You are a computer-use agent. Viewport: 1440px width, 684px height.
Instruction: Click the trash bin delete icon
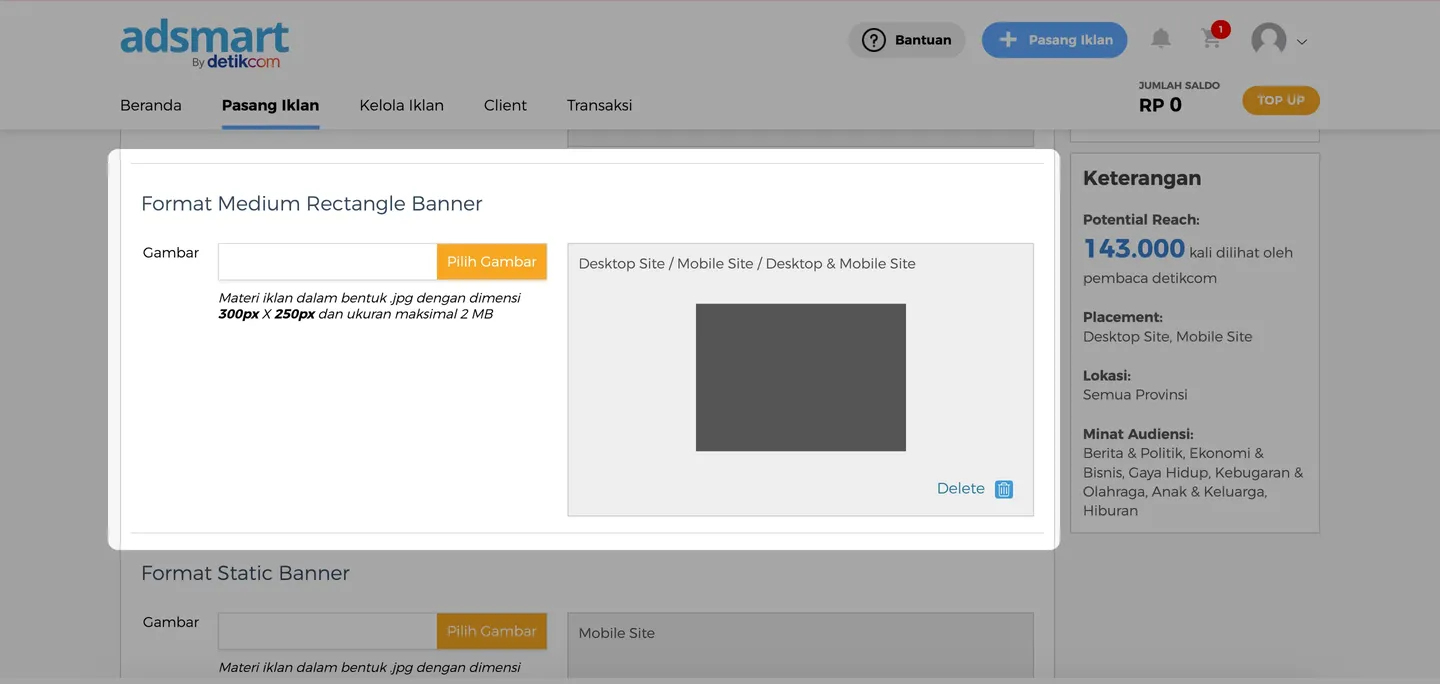click(x=1004, y=489)
